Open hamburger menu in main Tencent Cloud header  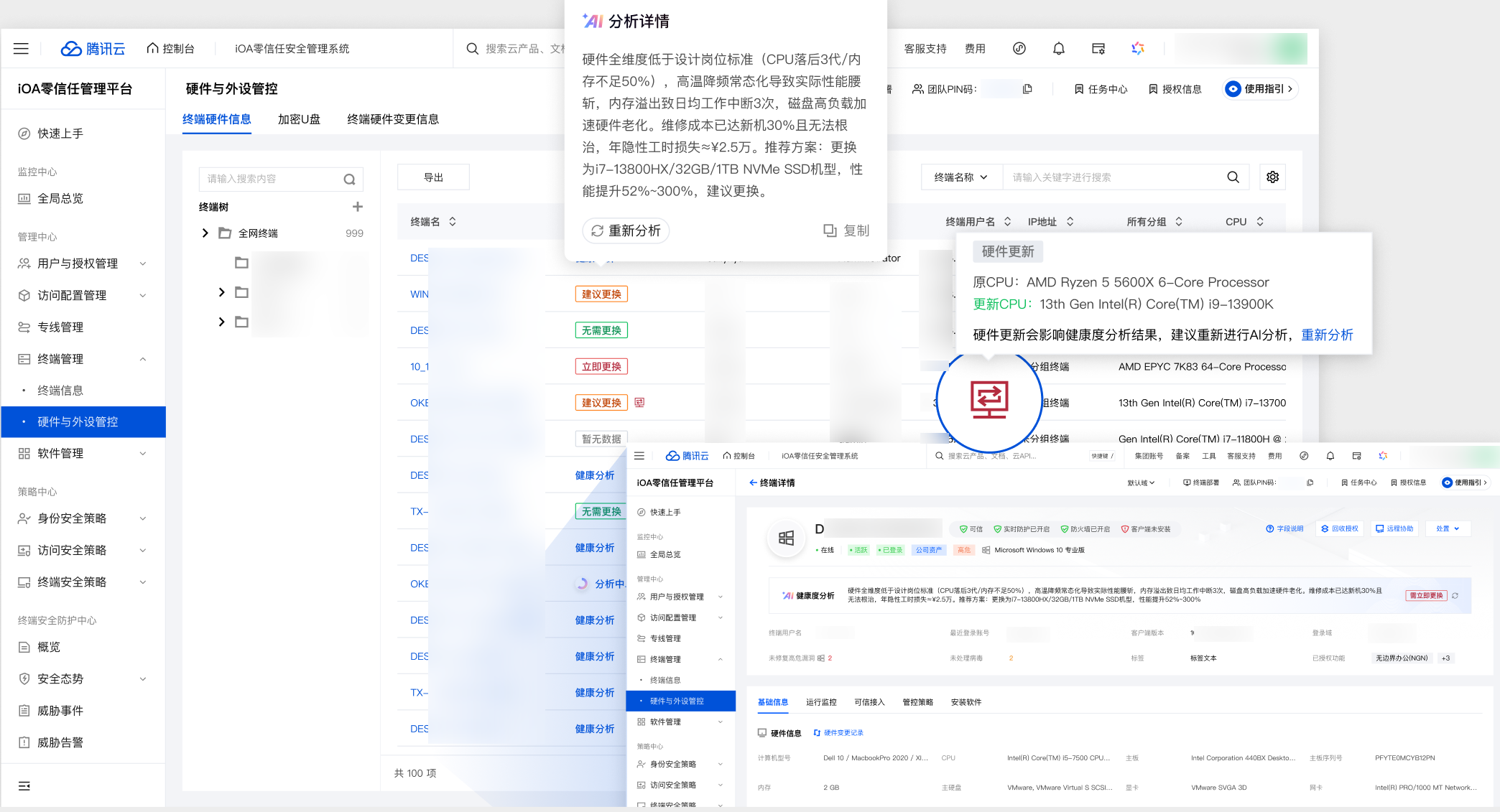pos(21,49)
